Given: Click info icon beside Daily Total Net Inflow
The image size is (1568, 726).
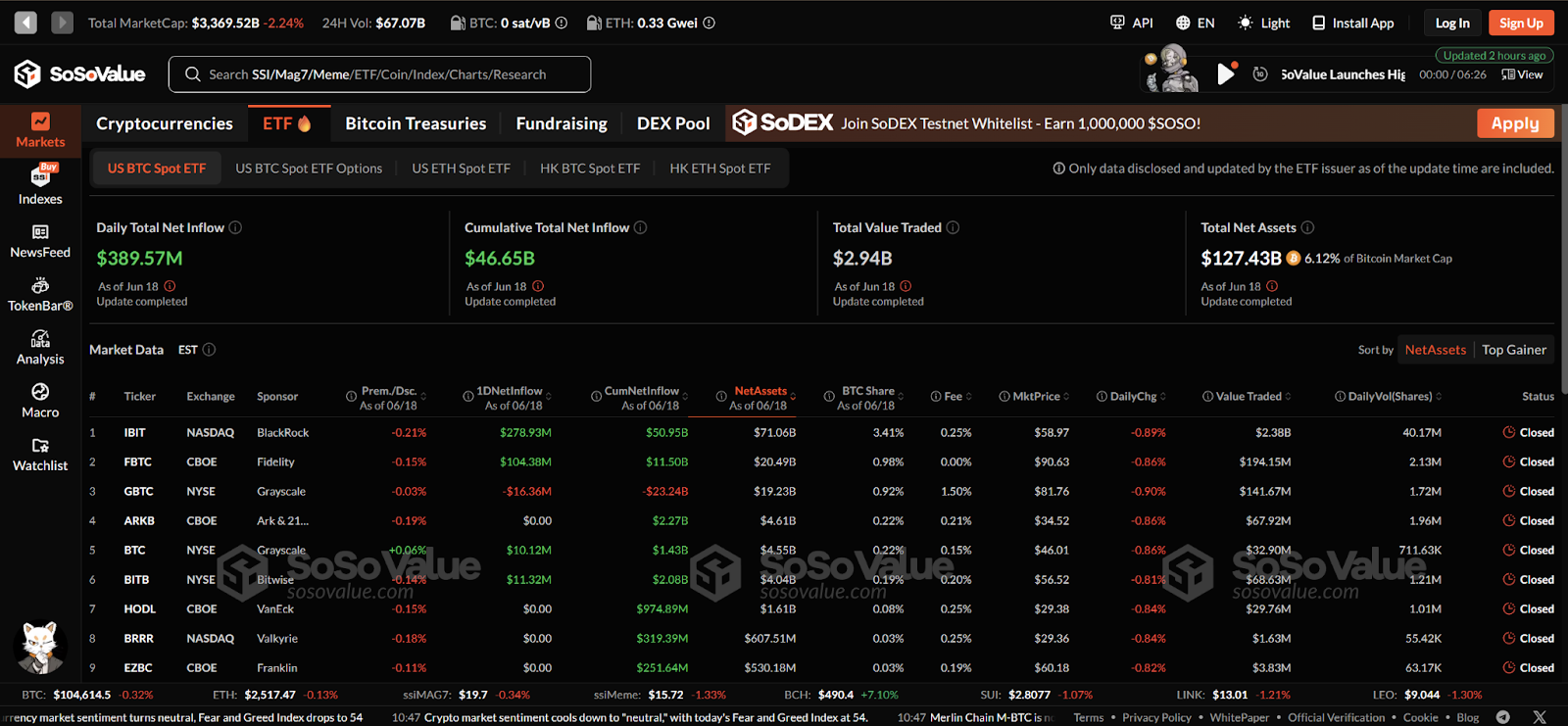Looking at the screenshot, I should 235,227.
